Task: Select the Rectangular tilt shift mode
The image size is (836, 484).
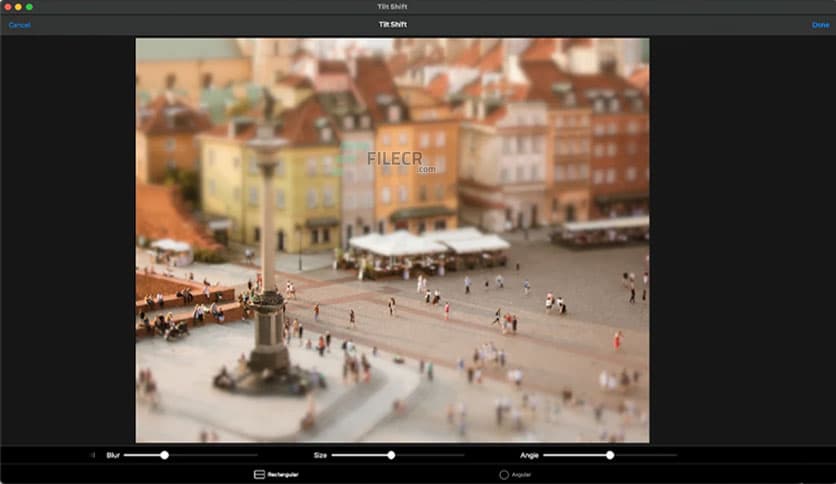Action: click(x=276, y=474)
